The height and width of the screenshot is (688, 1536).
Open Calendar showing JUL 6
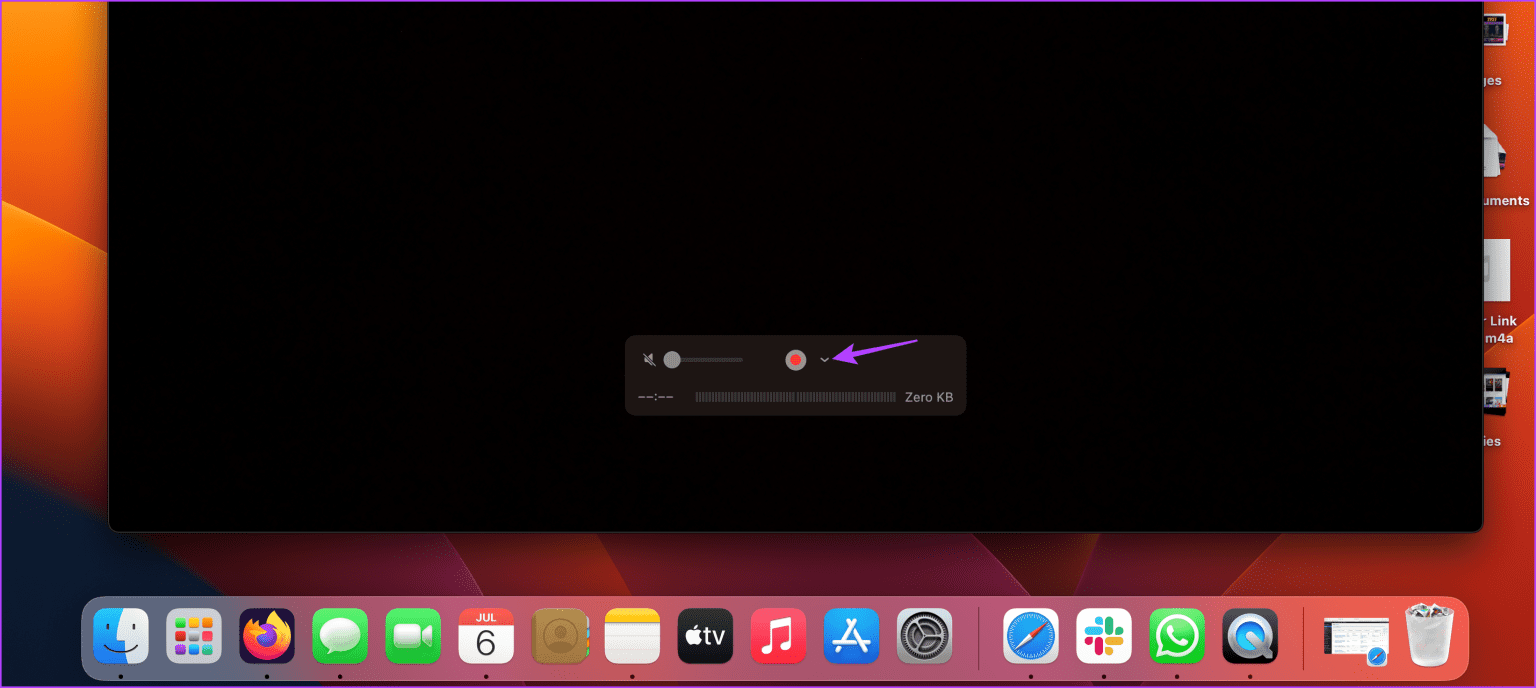pos(486,636)
